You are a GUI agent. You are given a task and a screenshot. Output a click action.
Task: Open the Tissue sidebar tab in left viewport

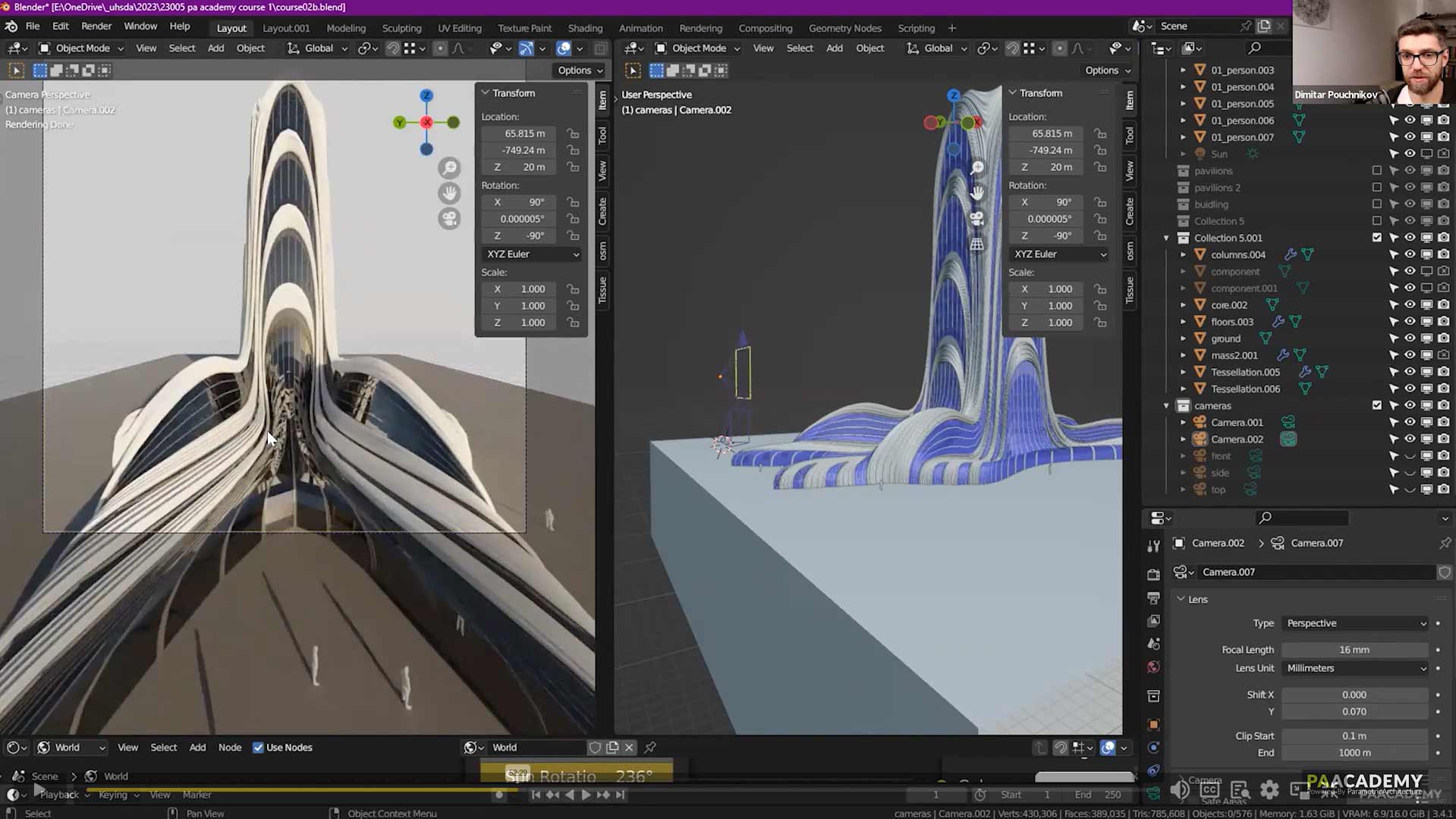click(x=602, y=290)
